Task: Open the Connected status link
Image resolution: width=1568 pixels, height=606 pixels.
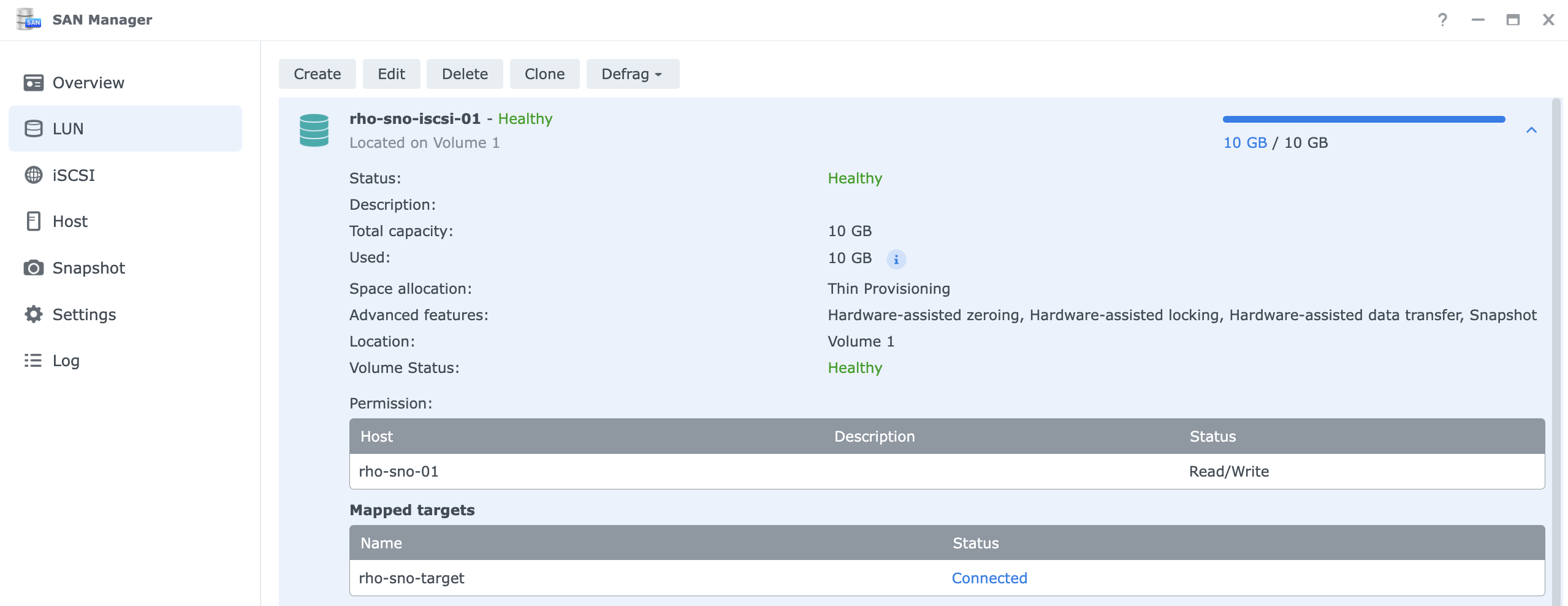Action: tap(989, 577)
